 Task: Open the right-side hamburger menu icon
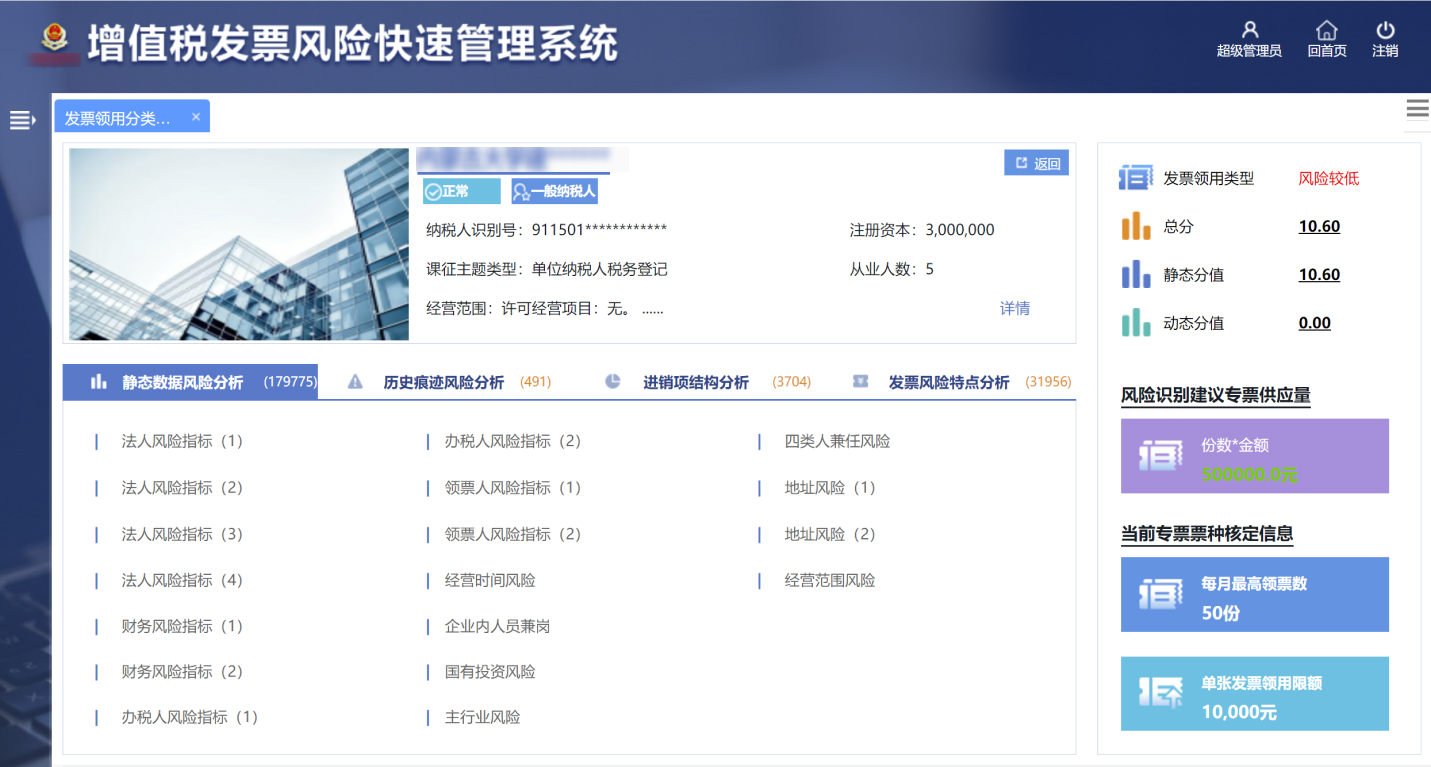pos(1417,109)
